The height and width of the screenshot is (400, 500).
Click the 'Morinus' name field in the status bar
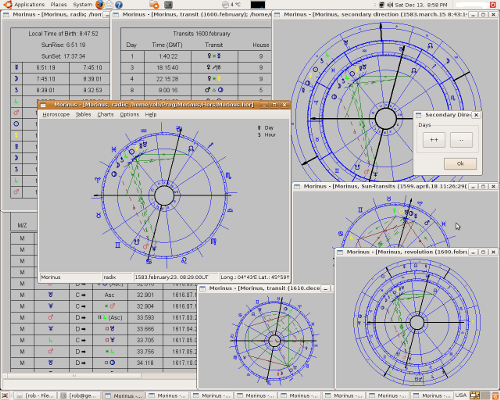(x=70, y=277)
